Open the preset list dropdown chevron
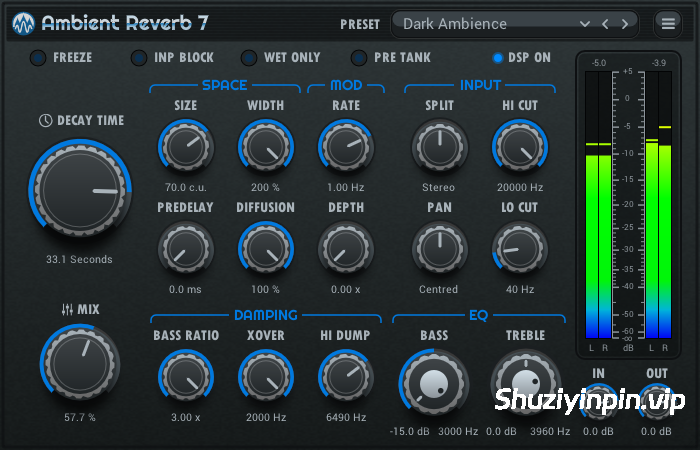 pos(584,24)
